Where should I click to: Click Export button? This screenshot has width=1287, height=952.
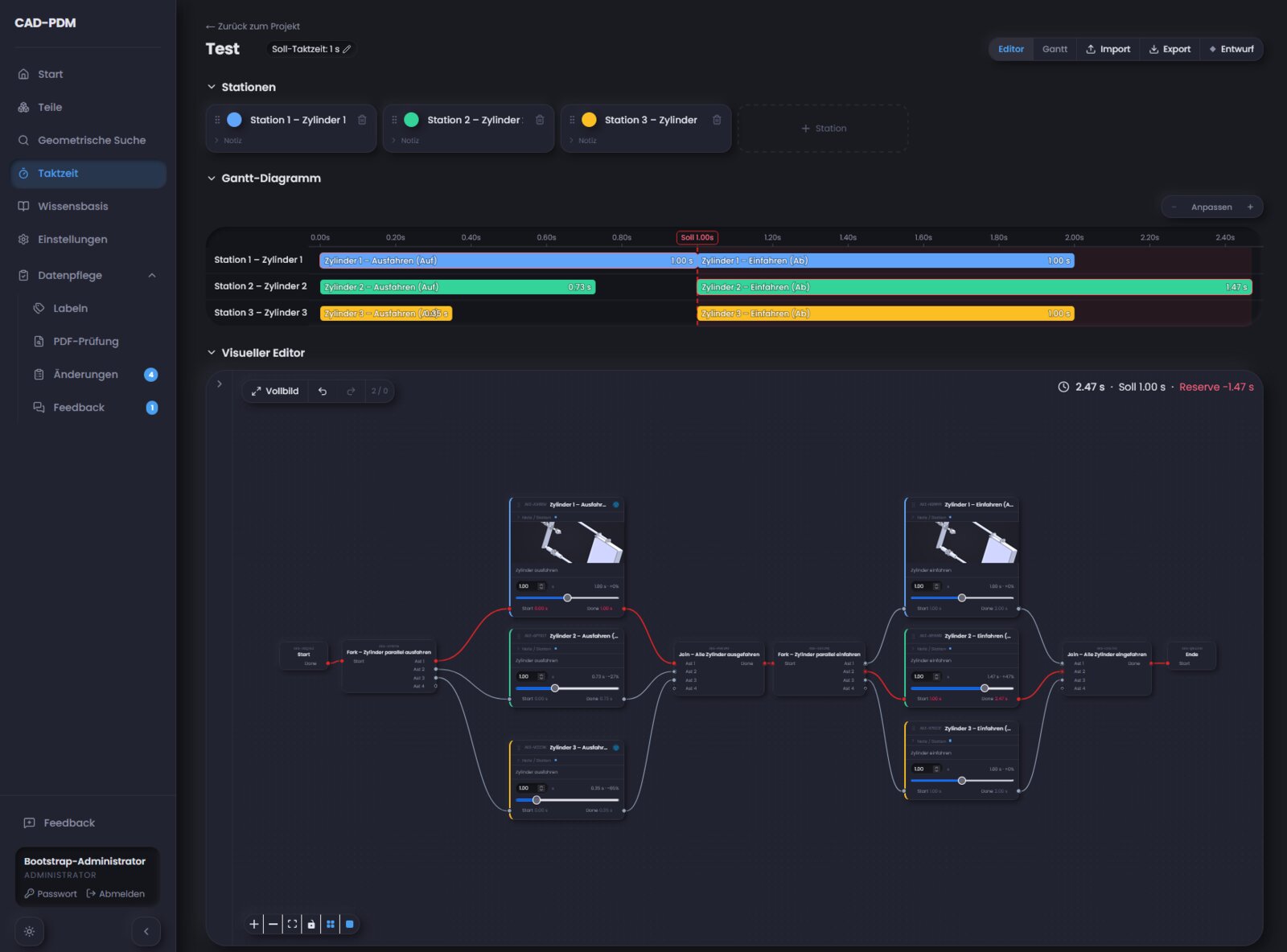1170,49
